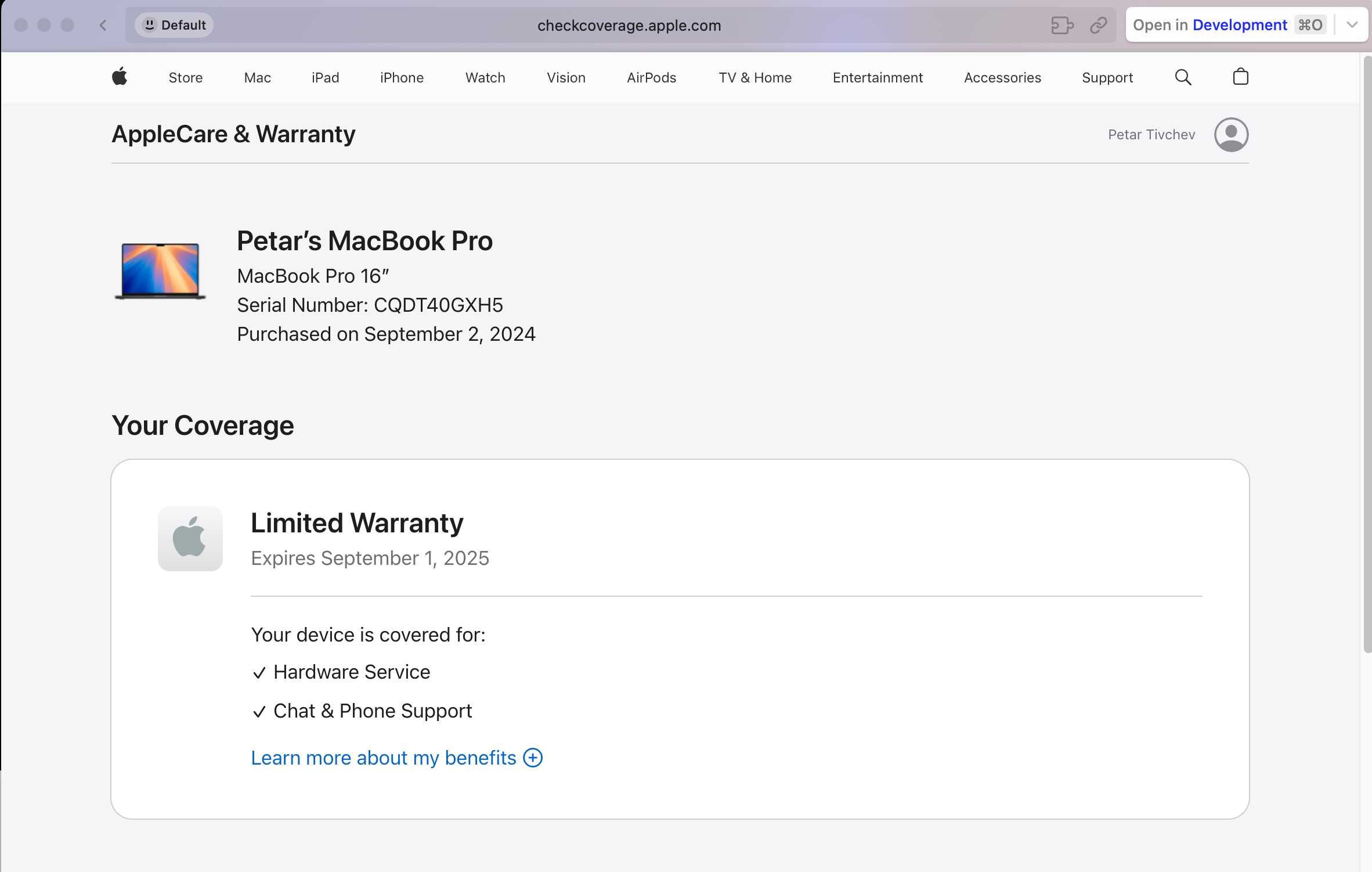Click Expires September 1, 2025 text

370,558
